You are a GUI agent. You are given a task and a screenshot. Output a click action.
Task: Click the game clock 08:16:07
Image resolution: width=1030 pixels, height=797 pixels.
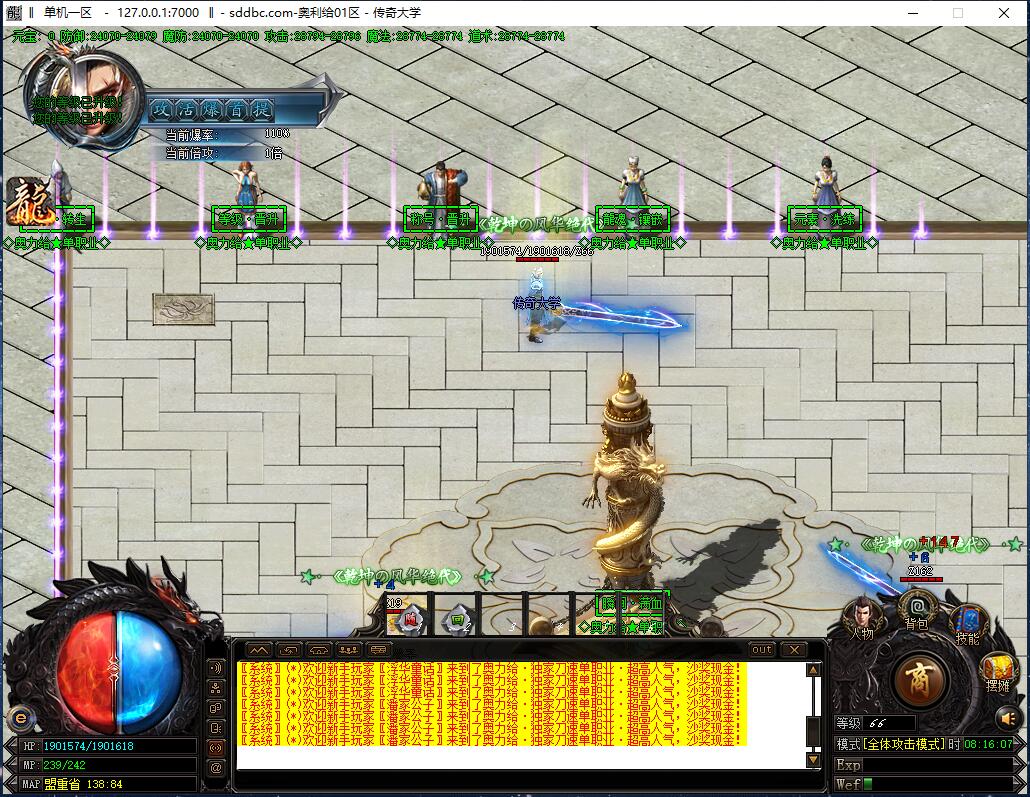(988, 744)
